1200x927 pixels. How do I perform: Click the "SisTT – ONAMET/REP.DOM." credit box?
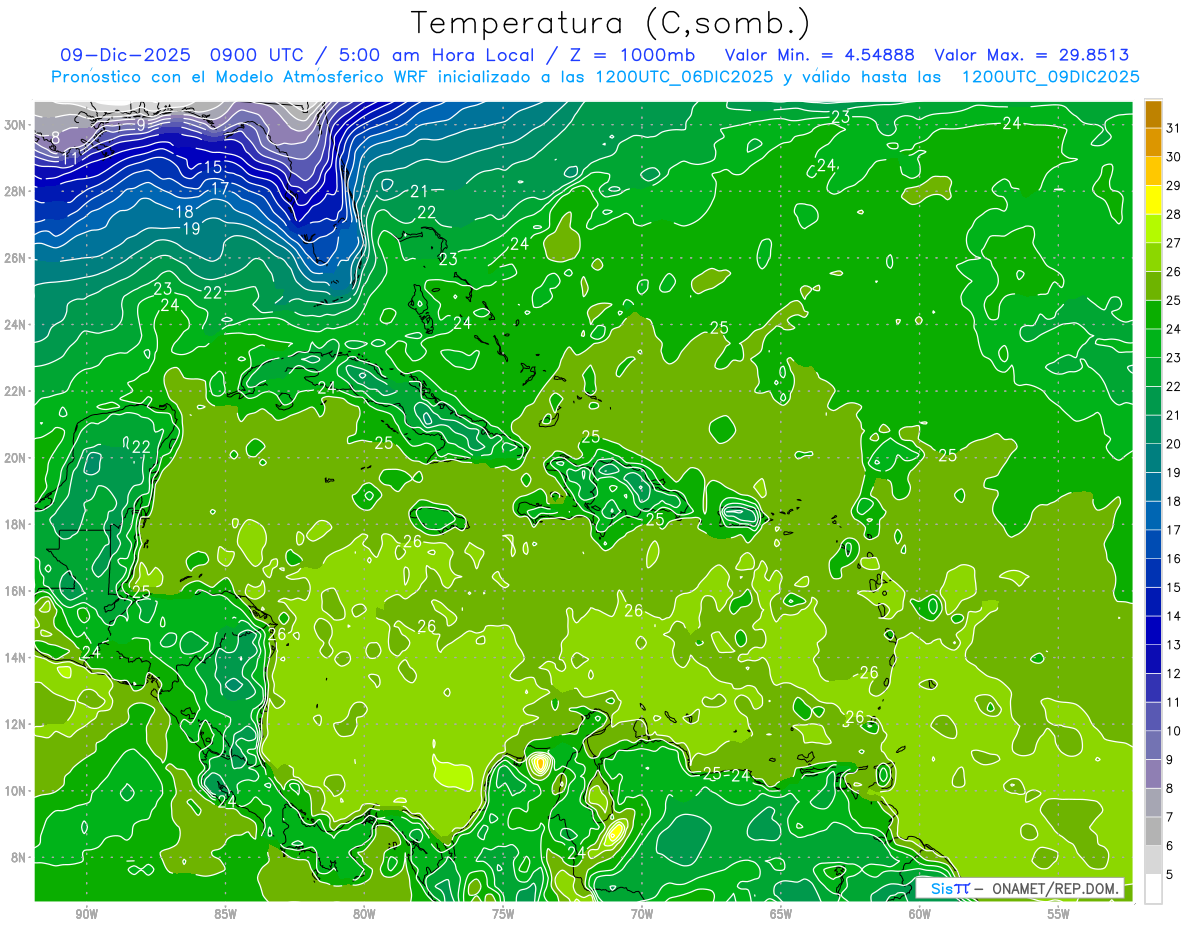(1019, 888)
